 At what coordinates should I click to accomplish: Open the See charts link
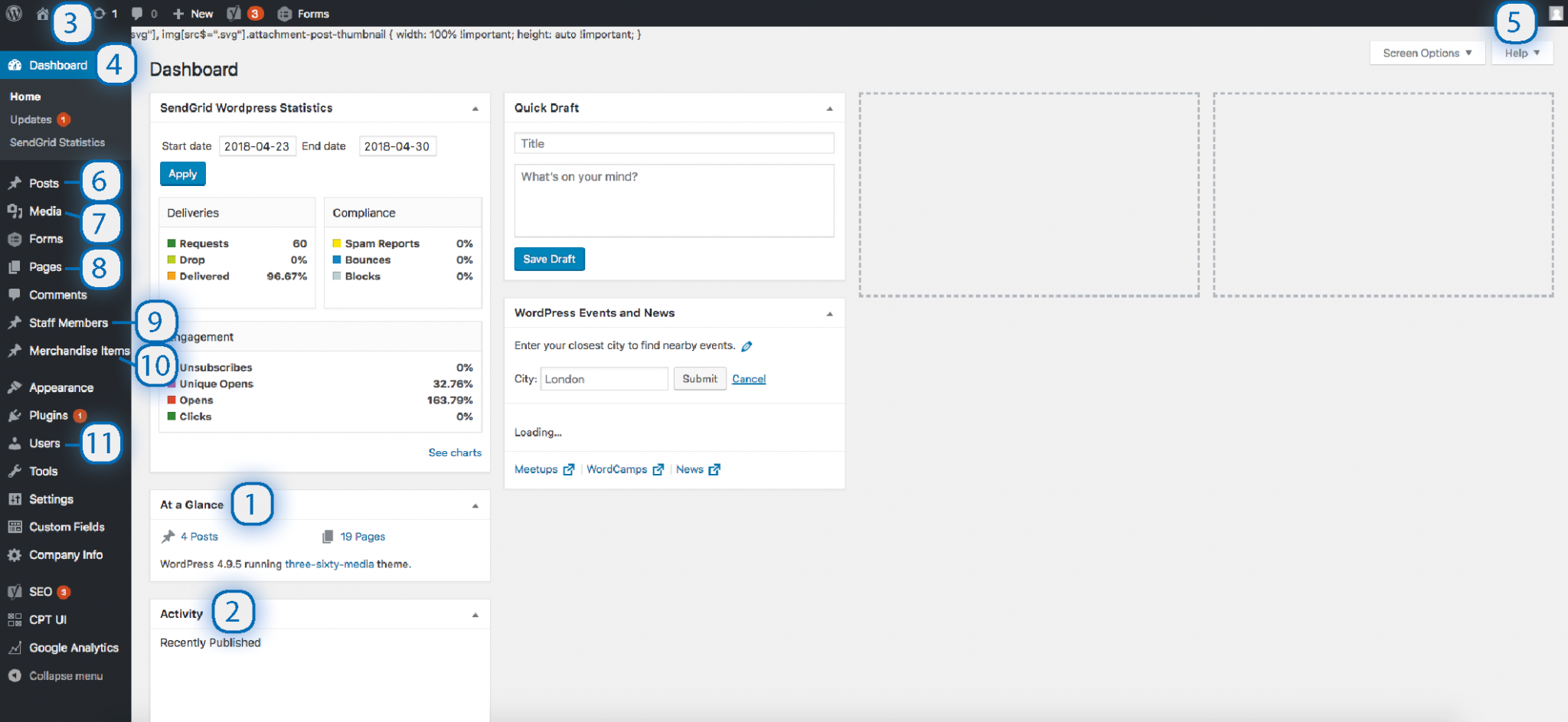coord(455,452)
